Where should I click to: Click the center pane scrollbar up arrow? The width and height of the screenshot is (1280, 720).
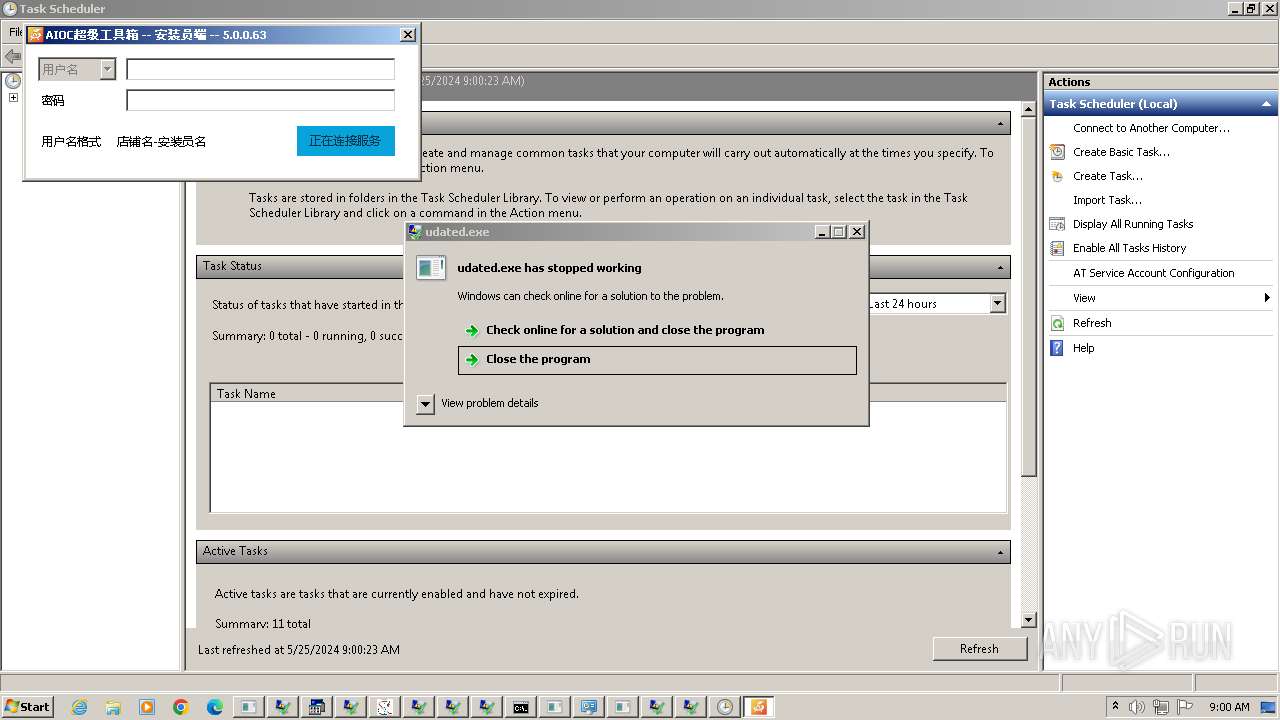point(1029,108)
